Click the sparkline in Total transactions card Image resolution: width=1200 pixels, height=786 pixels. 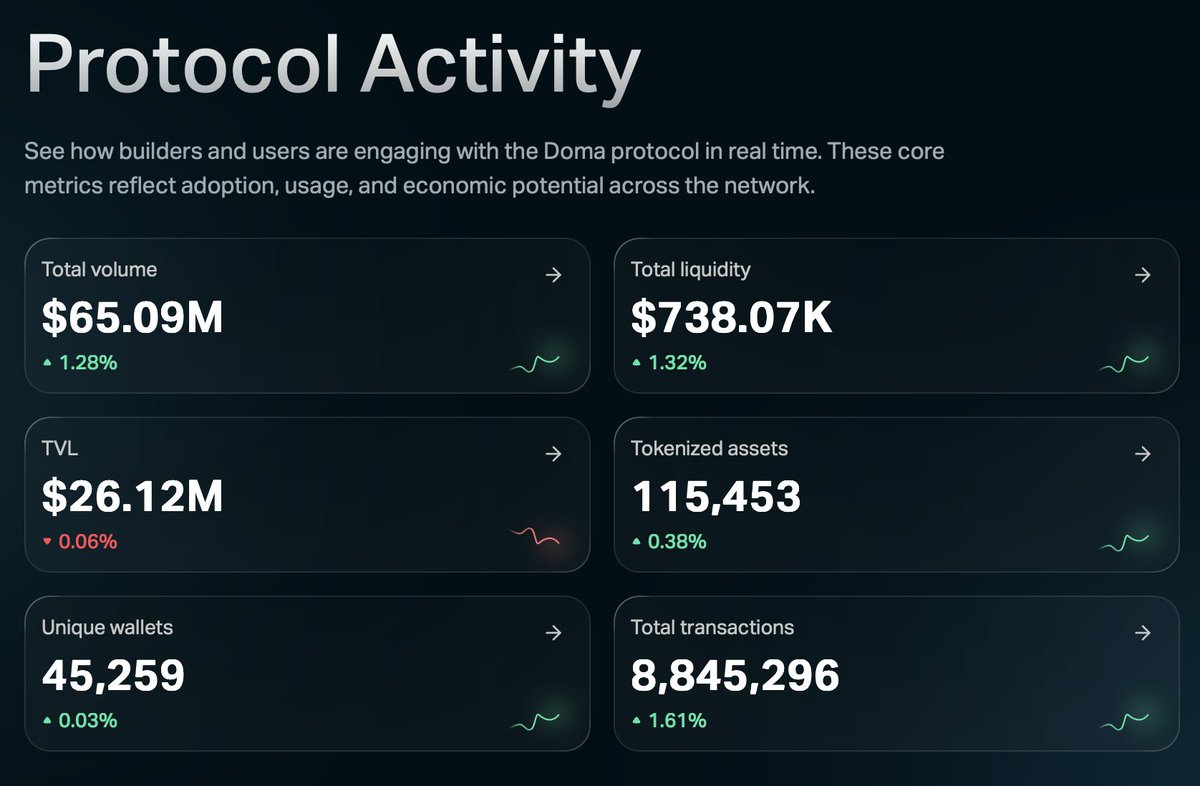(x=1124, y=722)
